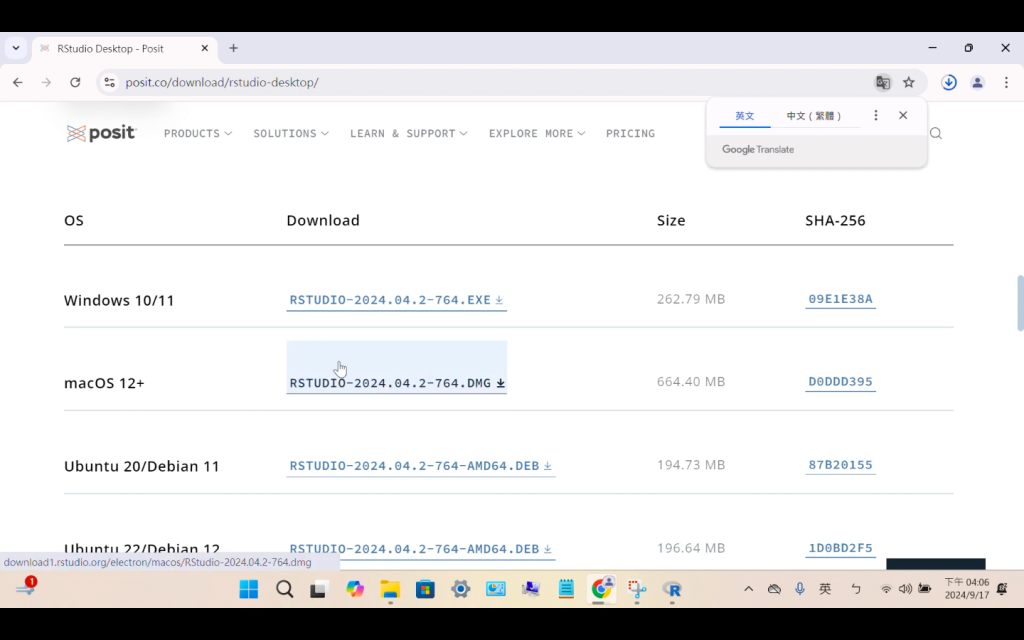Open the PRICING page
This screenshot has width=1024, height=640.
click(630, 133)
